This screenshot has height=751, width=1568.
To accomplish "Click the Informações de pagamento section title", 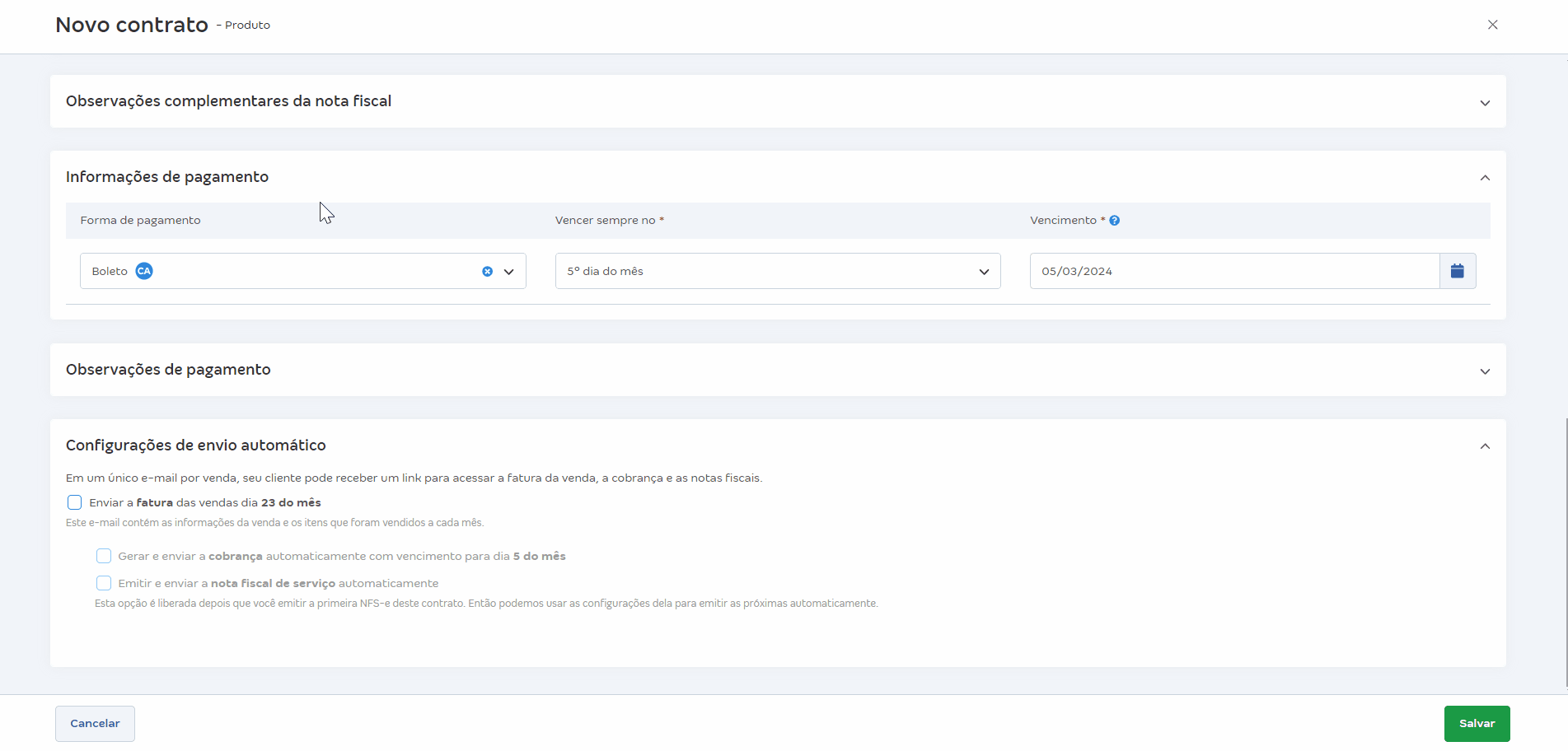I will [167, 177].
